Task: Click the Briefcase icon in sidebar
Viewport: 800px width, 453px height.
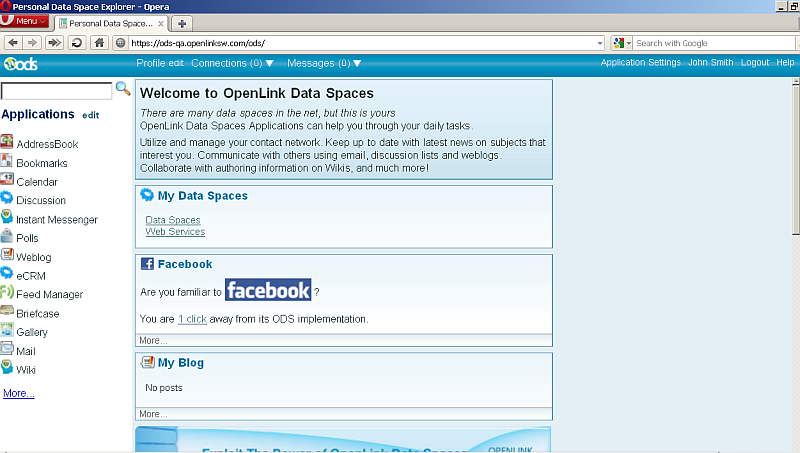Action: pyautogui.click(x=7, y=312)
